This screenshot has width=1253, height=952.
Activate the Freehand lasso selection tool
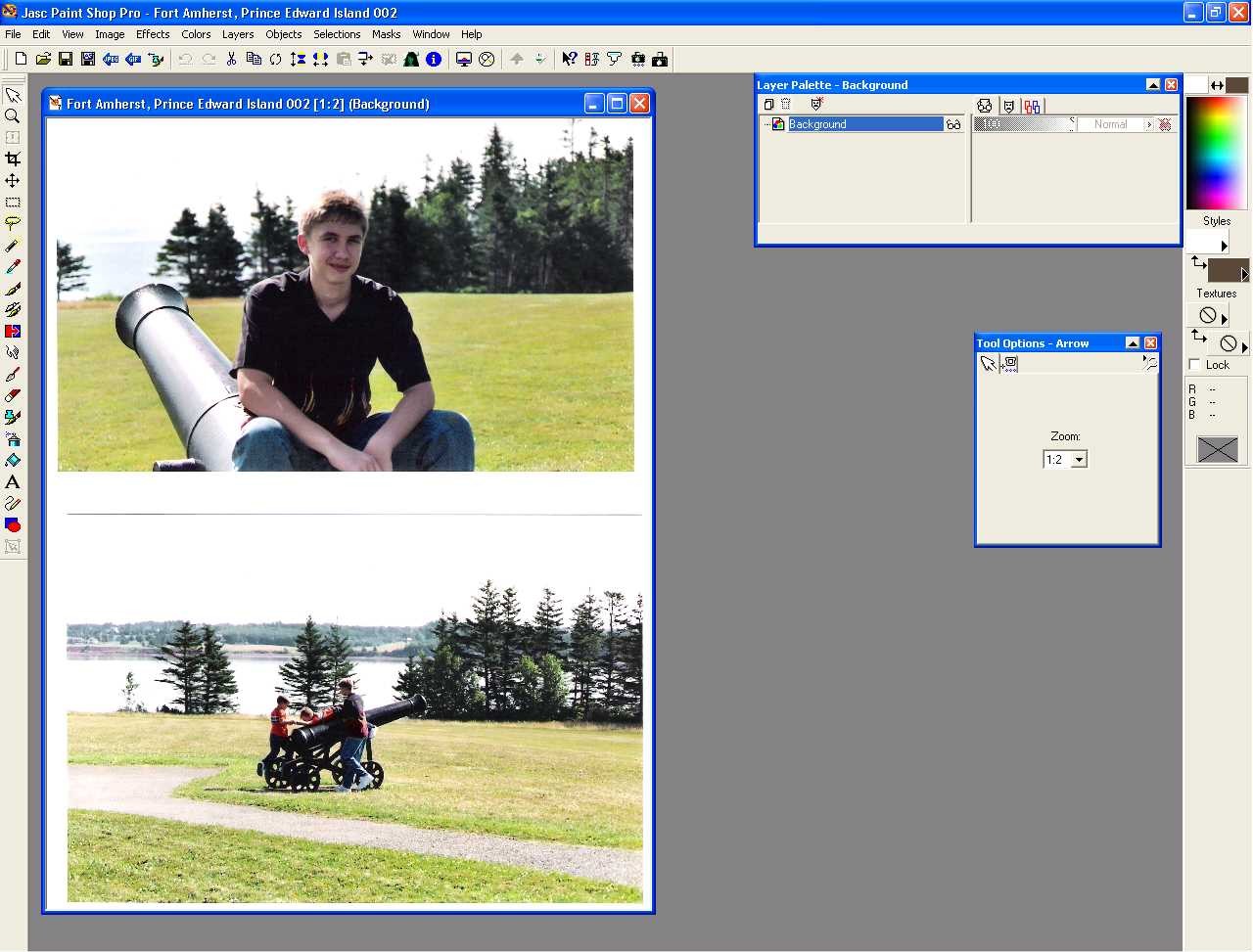click(x=13, y=224)
